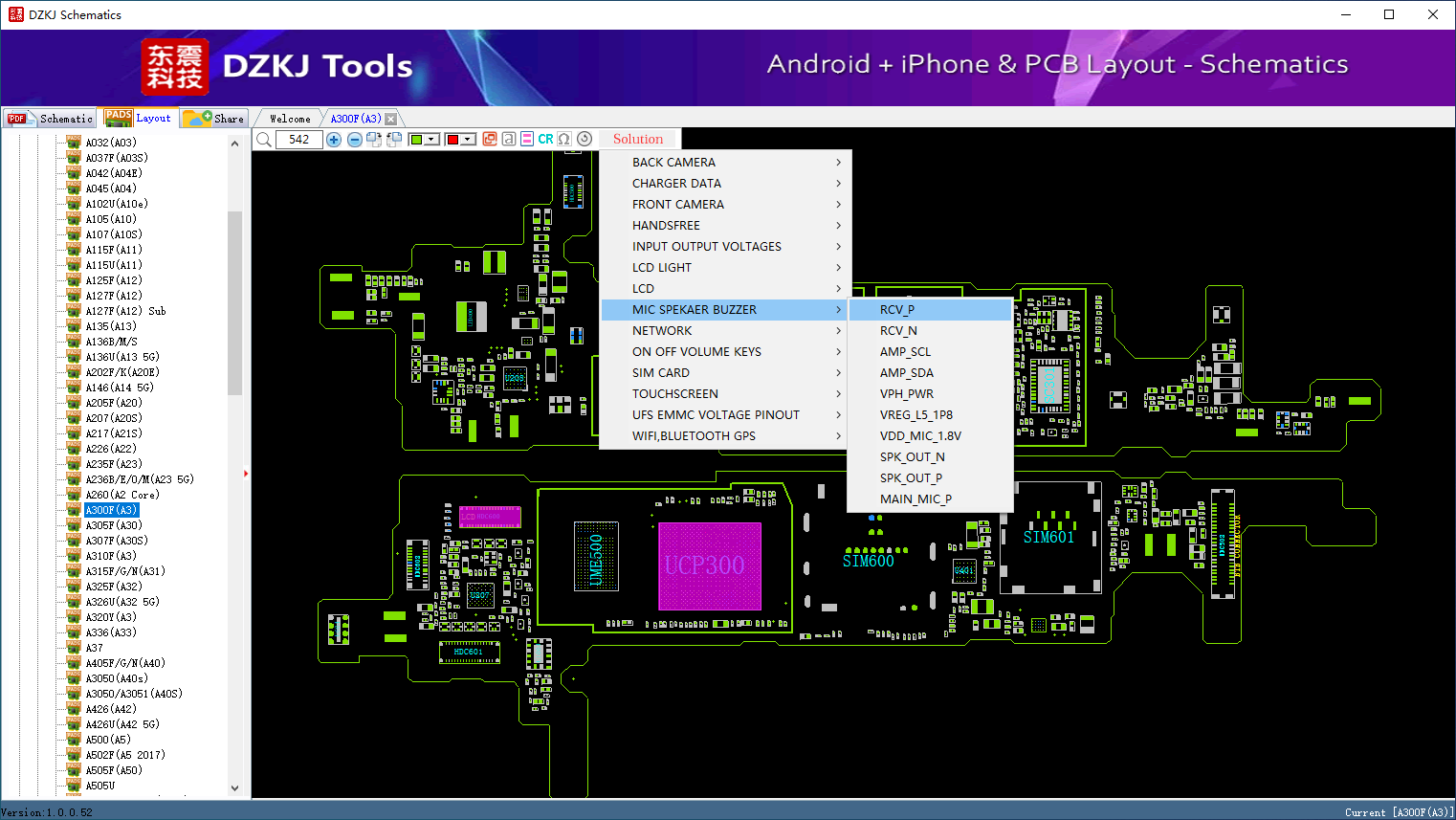
Task: Open the ON OFF VOLUME KEYS menu entry
Action: point(724,352)
